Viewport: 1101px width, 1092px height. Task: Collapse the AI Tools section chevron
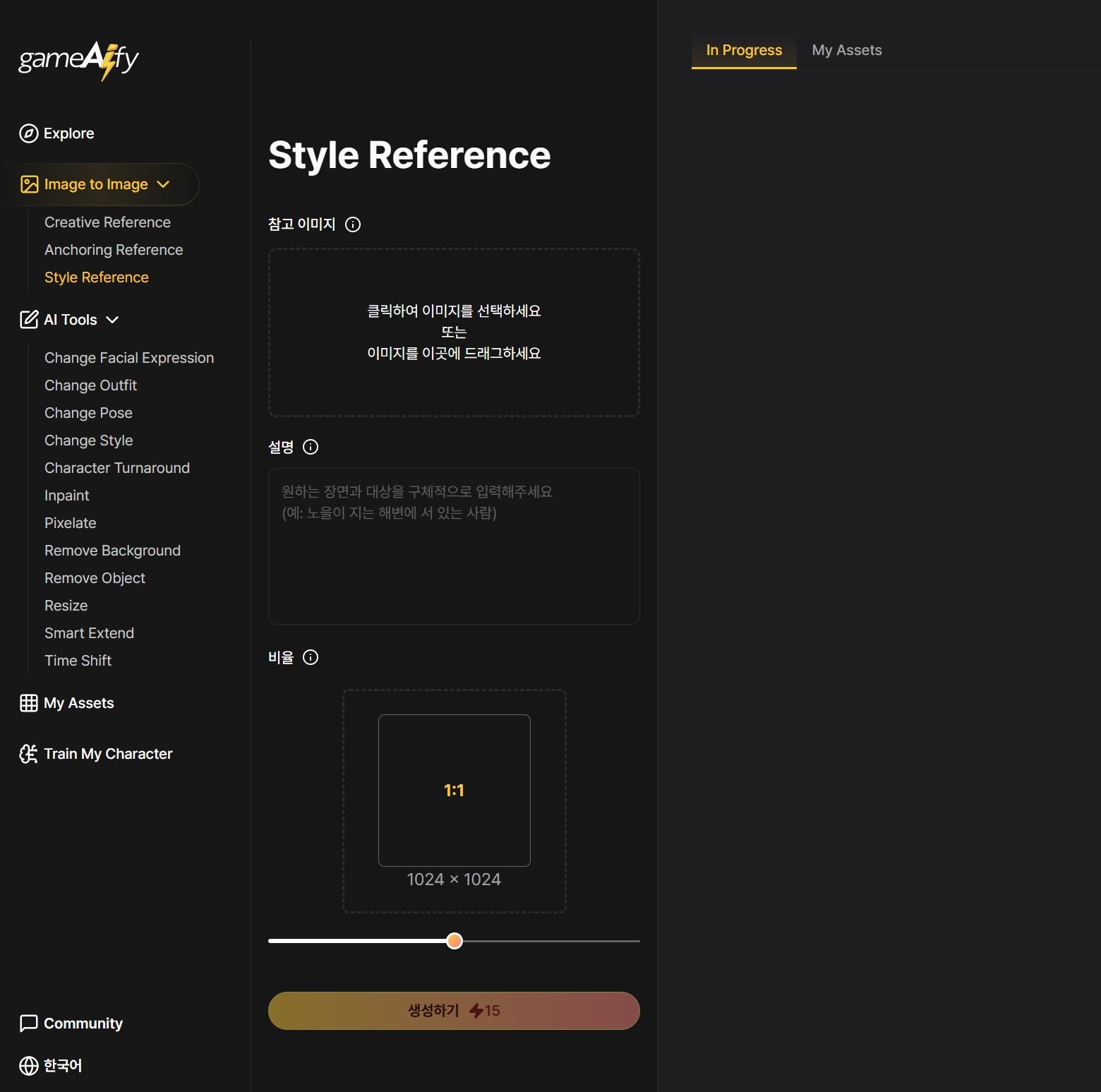point(112,320)
